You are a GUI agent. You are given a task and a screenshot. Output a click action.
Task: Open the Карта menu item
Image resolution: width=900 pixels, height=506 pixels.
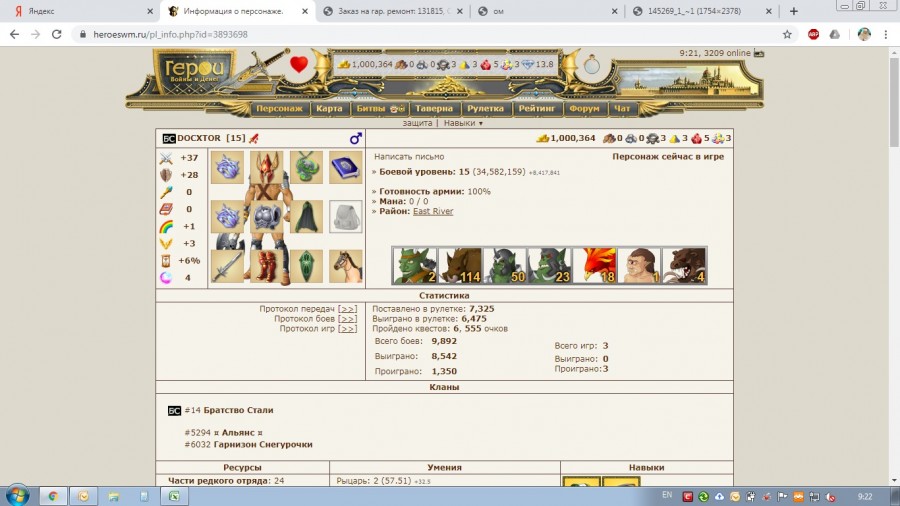tap(329, 108)
